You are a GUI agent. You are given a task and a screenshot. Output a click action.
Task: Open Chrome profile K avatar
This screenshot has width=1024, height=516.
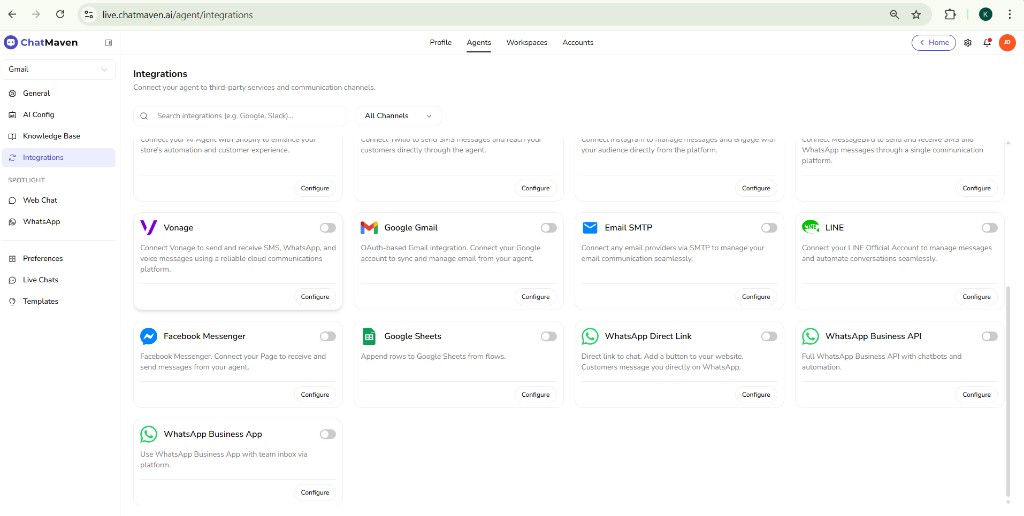point(985,14)
